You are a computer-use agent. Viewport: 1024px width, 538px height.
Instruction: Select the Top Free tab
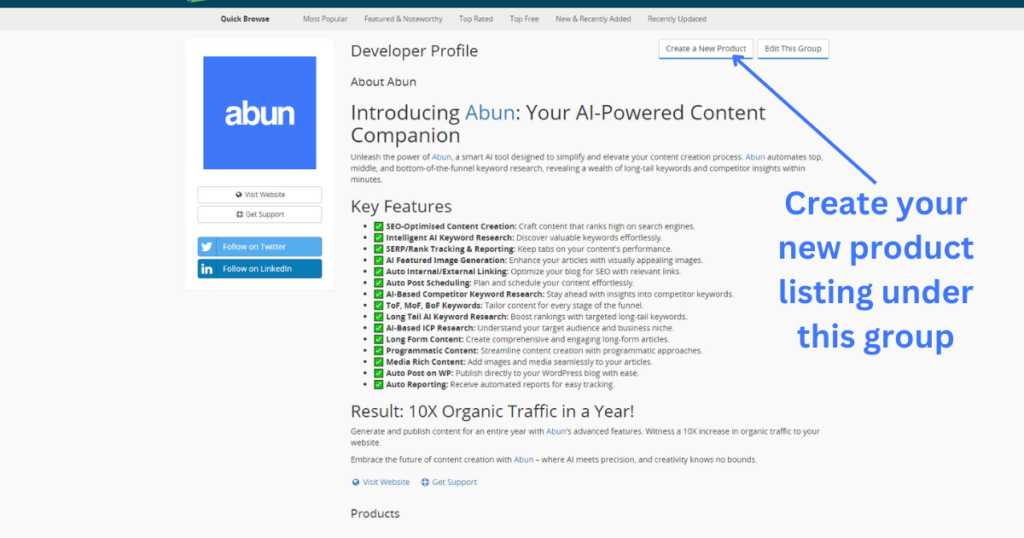pyautogui.click(x=524, y=19)
